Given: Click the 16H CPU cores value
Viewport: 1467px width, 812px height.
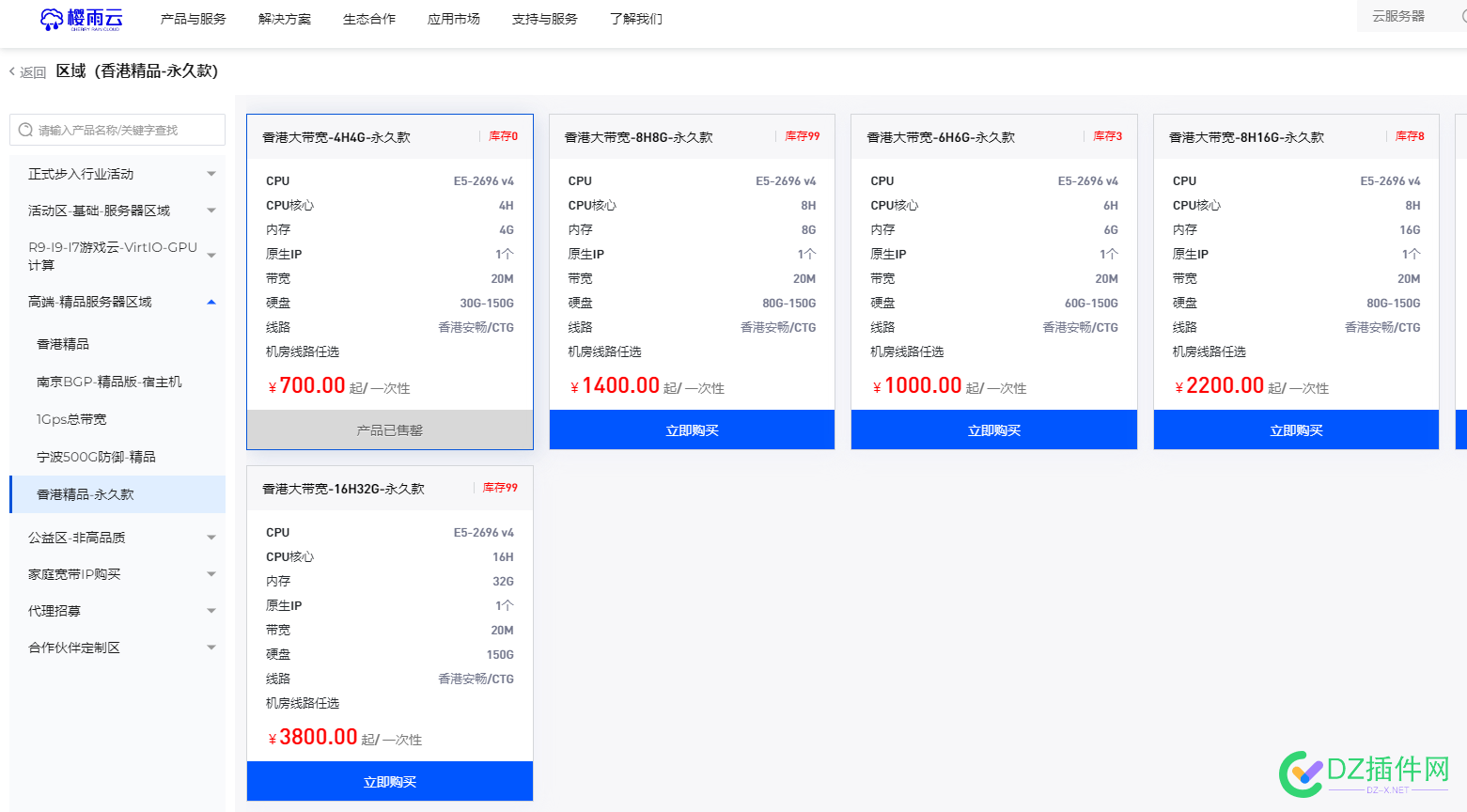Looking at the screenshot, I should [x=504, y=556].
